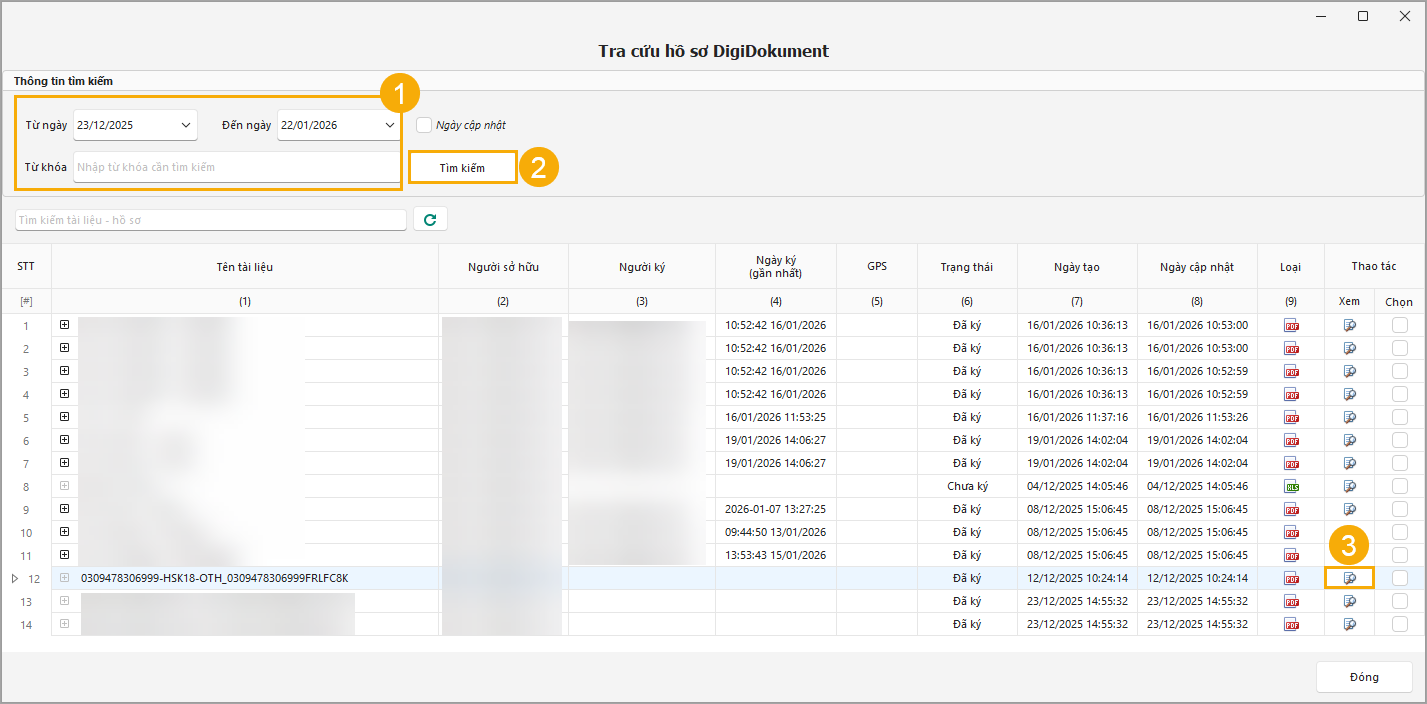Screen dimensions: 1427x704
Task: Expand the plus box in row 4
Action: pos(64,394)
